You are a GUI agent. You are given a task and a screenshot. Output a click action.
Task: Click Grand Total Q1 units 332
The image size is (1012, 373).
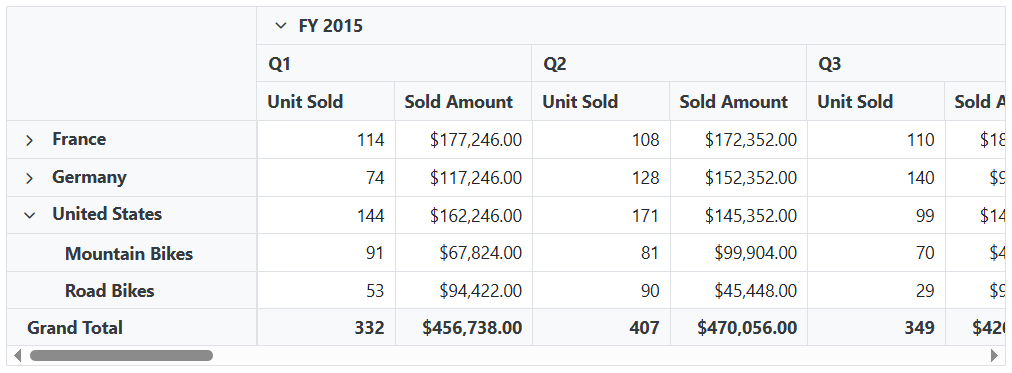(x=326, y=327)
